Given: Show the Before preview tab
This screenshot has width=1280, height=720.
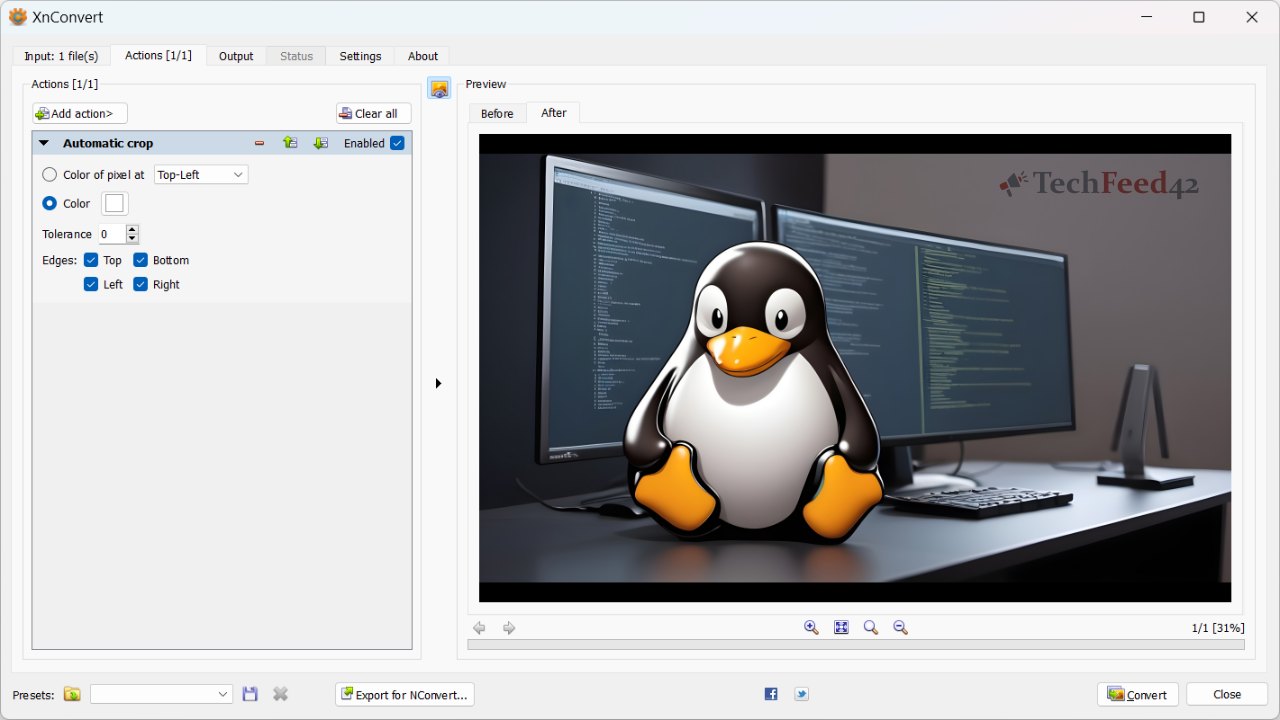Looking at the screenshot, I should click(x=497, y=114).
